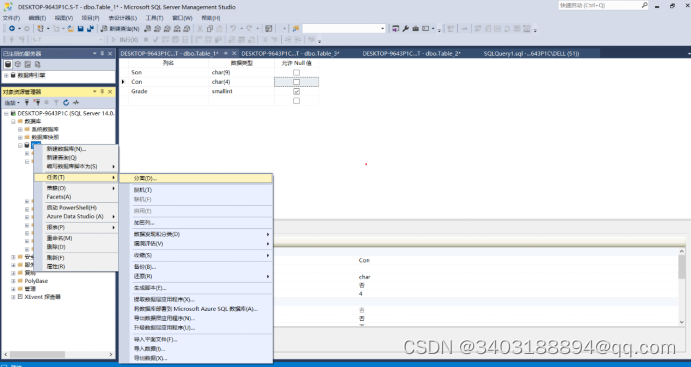Open the 文件(F) menu
This screenshot has width=691, height=367.
click(11, 18)
